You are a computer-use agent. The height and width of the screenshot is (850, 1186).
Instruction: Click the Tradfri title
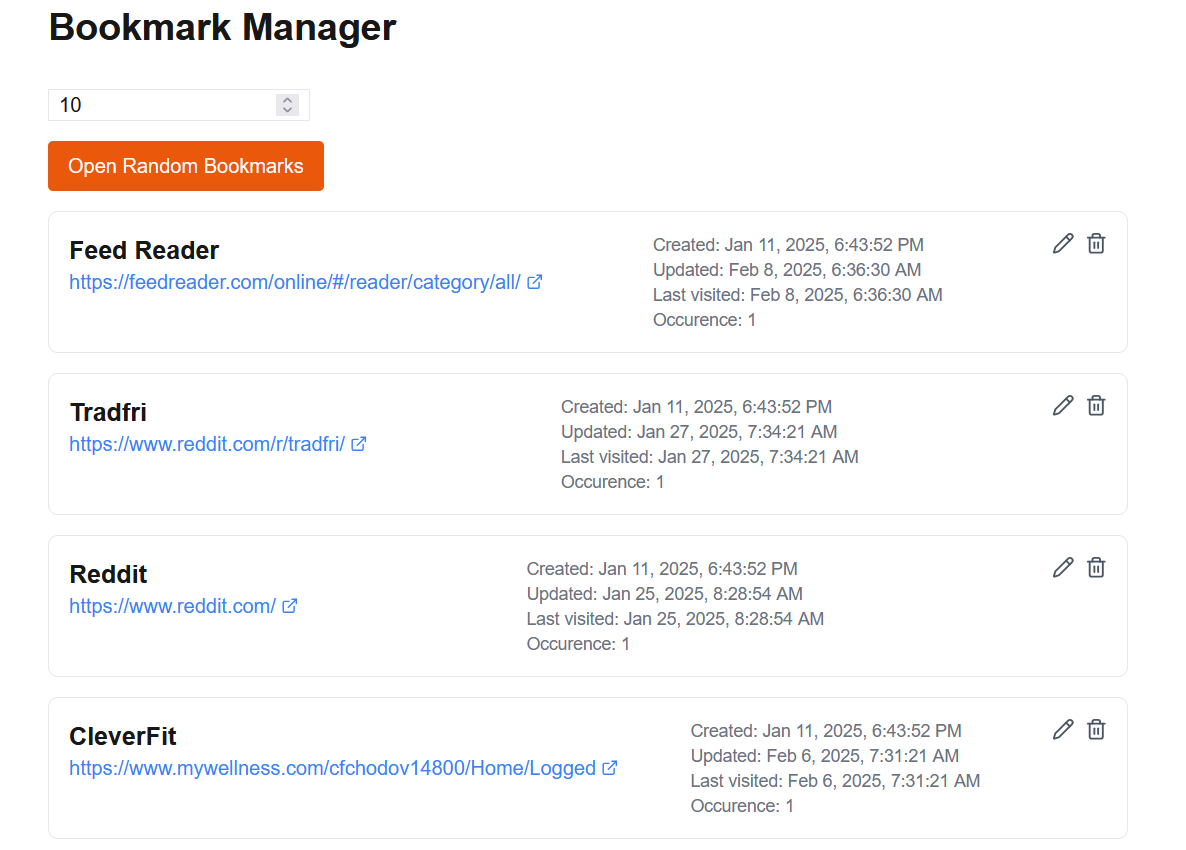(108, 412)
